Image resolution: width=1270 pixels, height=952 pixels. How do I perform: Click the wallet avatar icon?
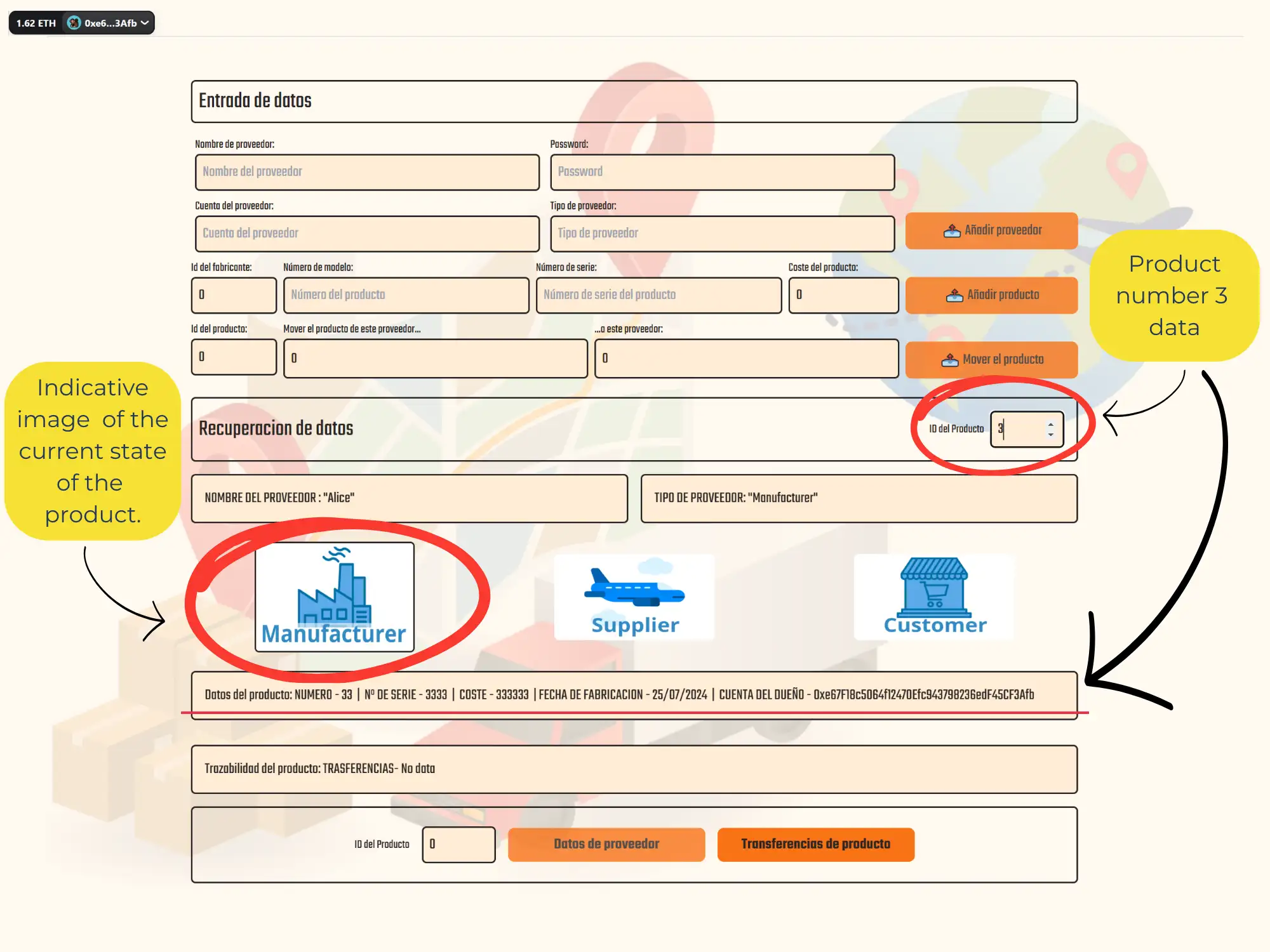(x=74, y=23)
